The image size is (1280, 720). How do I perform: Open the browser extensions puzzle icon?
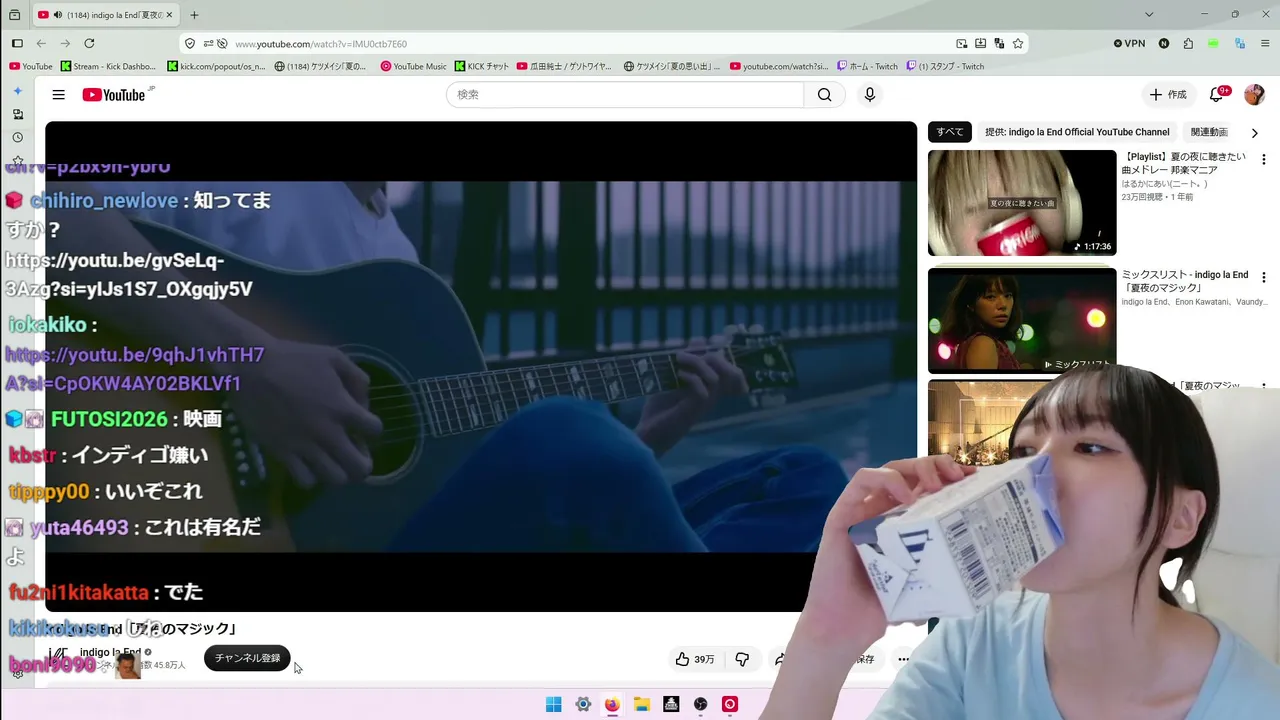point(1188,44)
